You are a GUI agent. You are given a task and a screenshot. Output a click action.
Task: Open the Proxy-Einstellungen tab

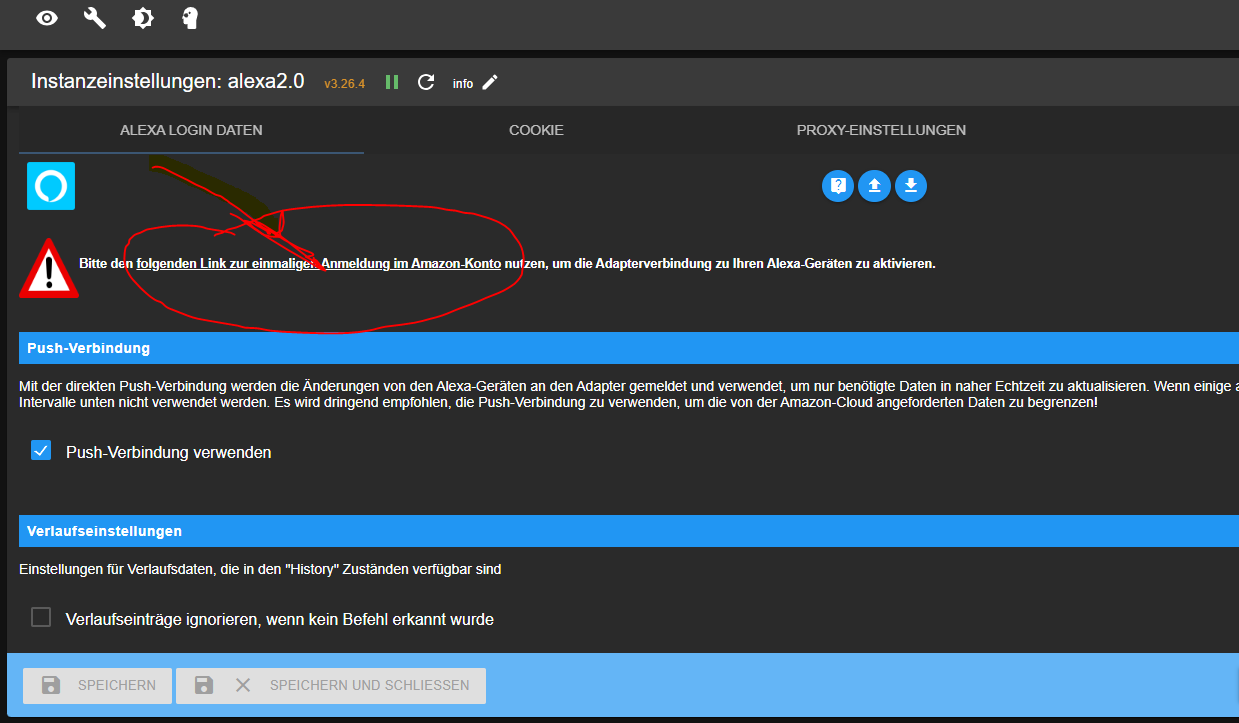[x=881, y=130]
